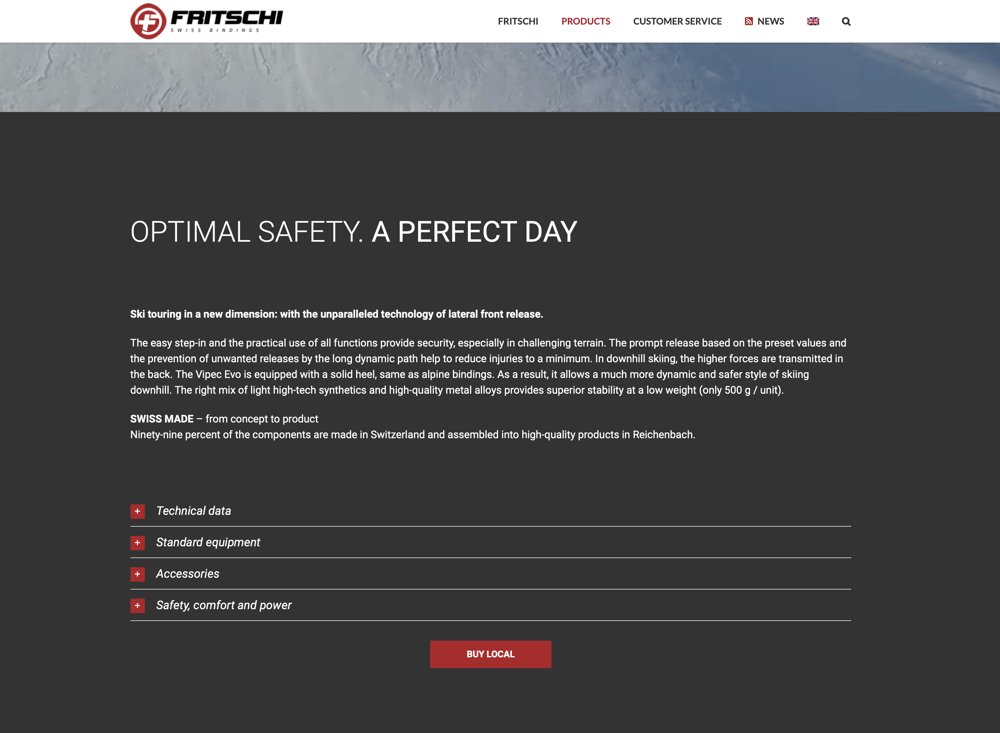The height and width of the screenshot is (733, 1000).
Task: Click the bold line 'Ski touring in a new dimension'
Action: [337, 315]
